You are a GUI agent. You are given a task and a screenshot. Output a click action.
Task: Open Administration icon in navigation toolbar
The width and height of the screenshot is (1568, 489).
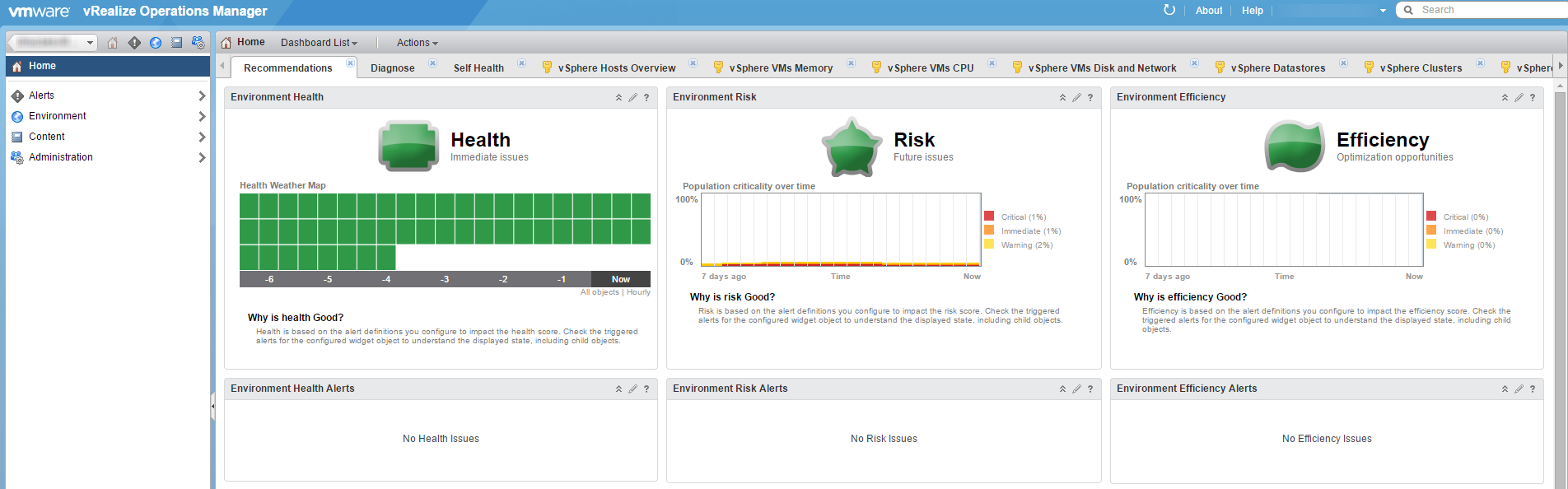[198, 43]
